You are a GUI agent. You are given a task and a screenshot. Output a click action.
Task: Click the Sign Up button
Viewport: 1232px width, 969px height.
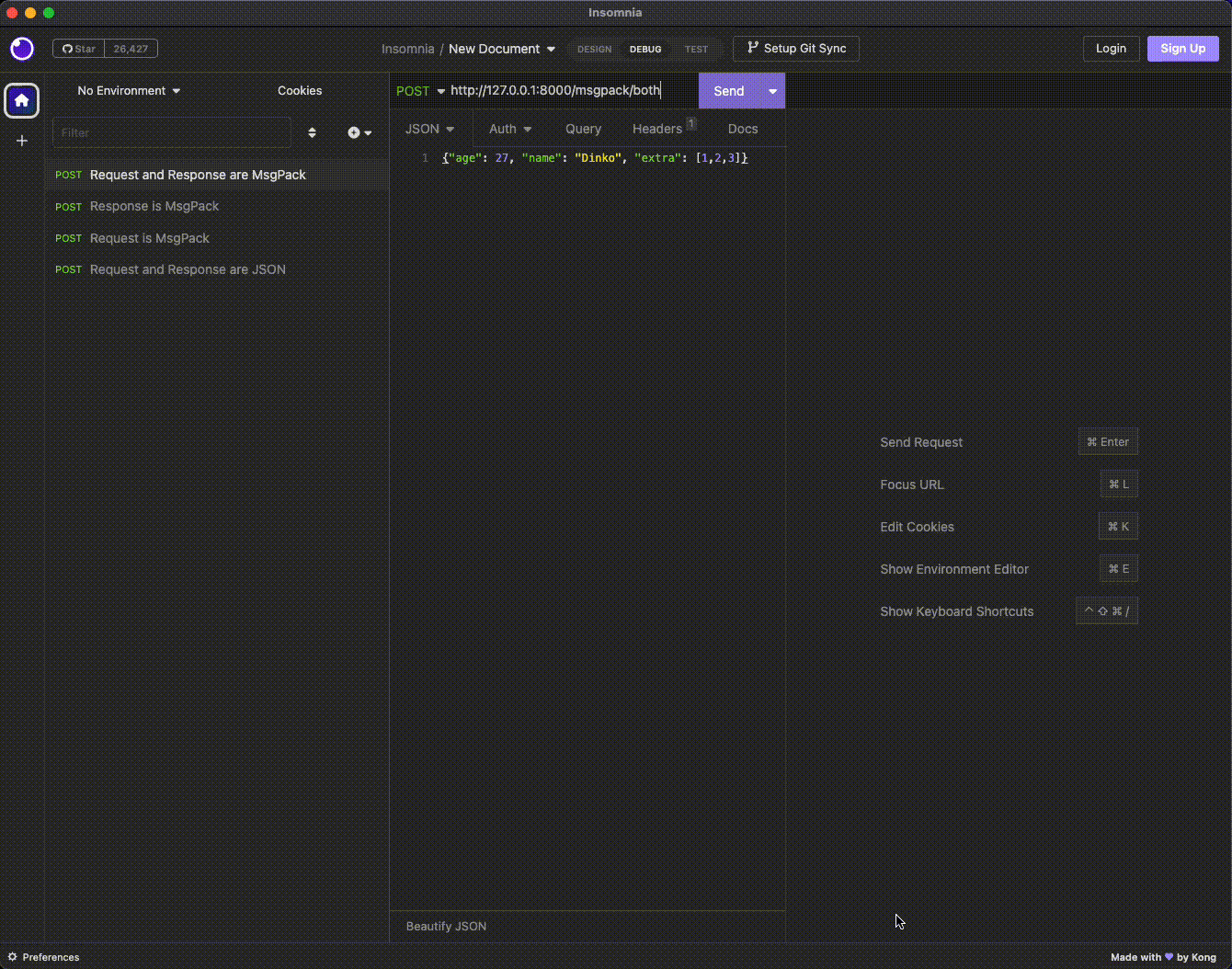tap(1182, 49)
